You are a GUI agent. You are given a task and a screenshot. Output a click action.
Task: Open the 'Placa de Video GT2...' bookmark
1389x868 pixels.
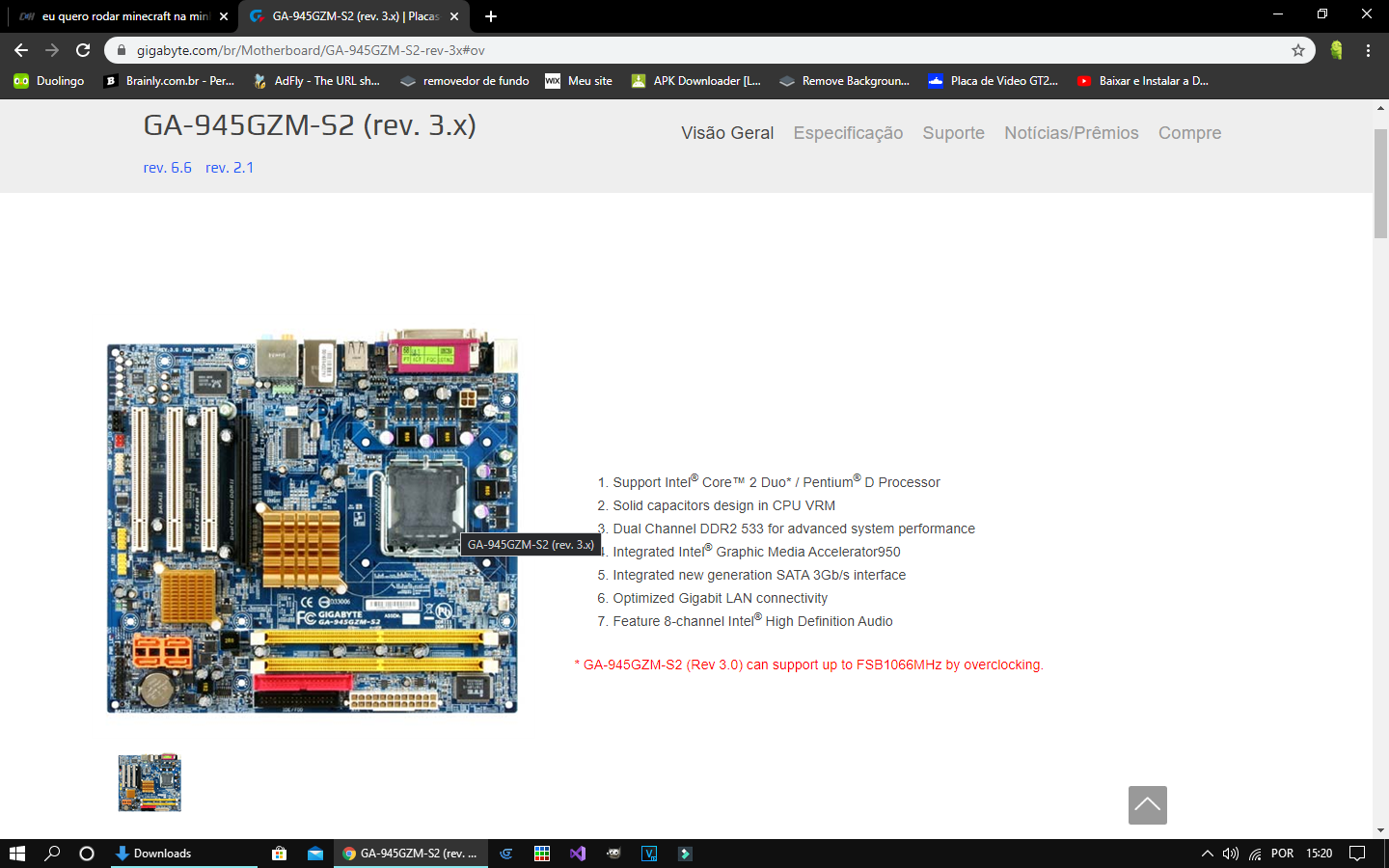tap(994, 81)
